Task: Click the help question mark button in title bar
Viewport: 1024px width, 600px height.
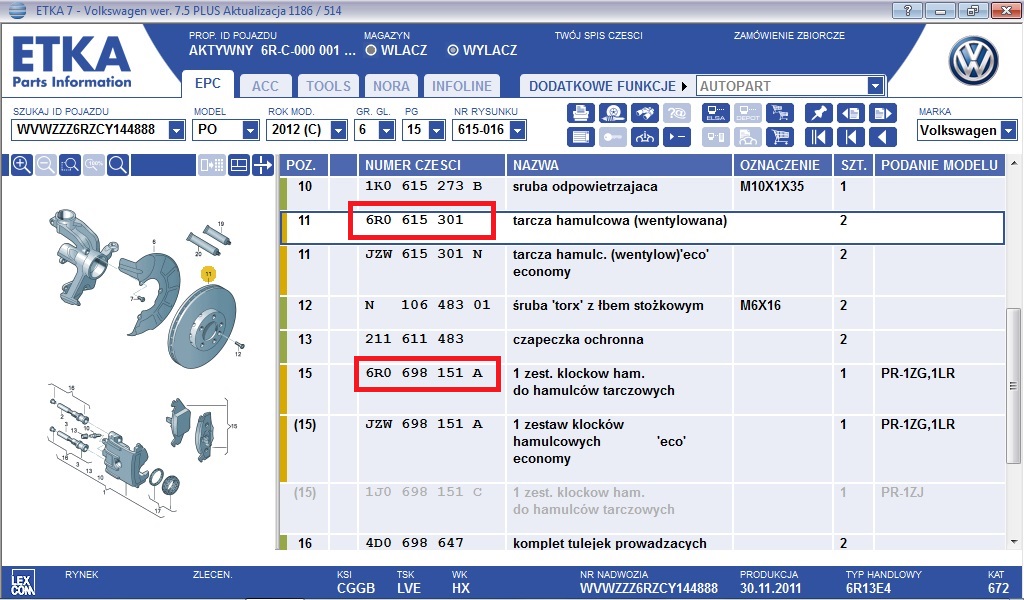Action: (908, 10)
